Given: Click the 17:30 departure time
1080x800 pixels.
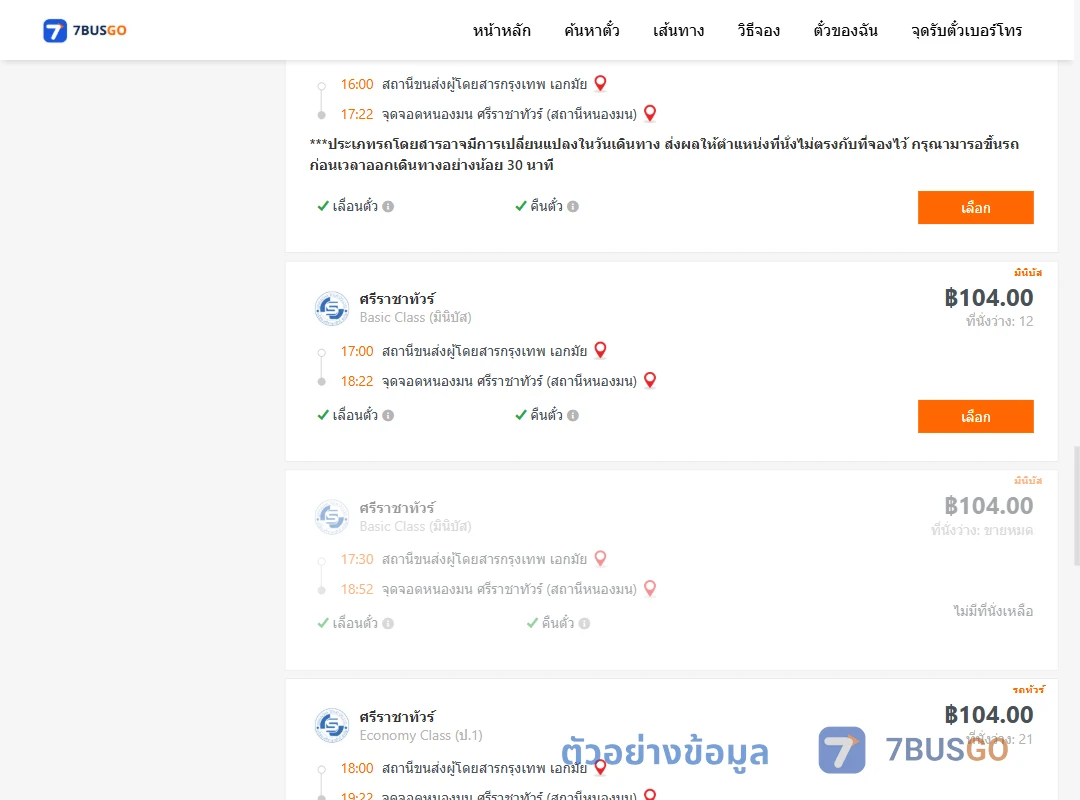Looking at the screenshot, I should click(x=357, y=559).
